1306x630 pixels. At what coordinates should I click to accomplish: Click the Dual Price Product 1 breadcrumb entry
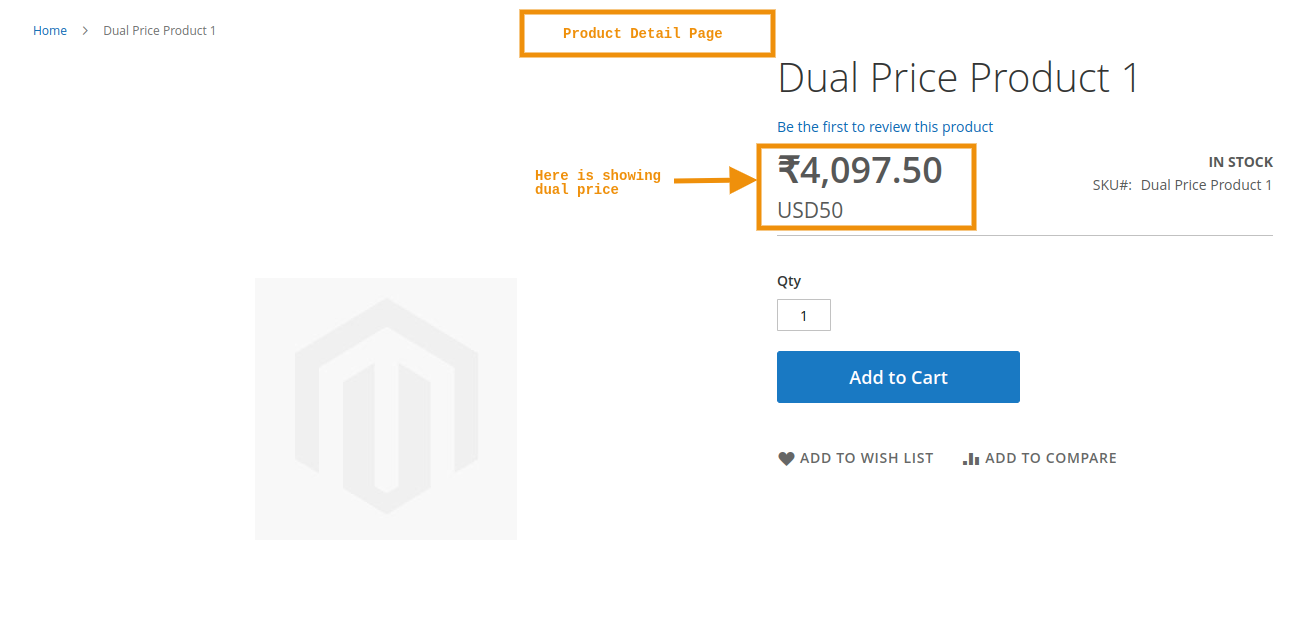(x=159, y=30)
